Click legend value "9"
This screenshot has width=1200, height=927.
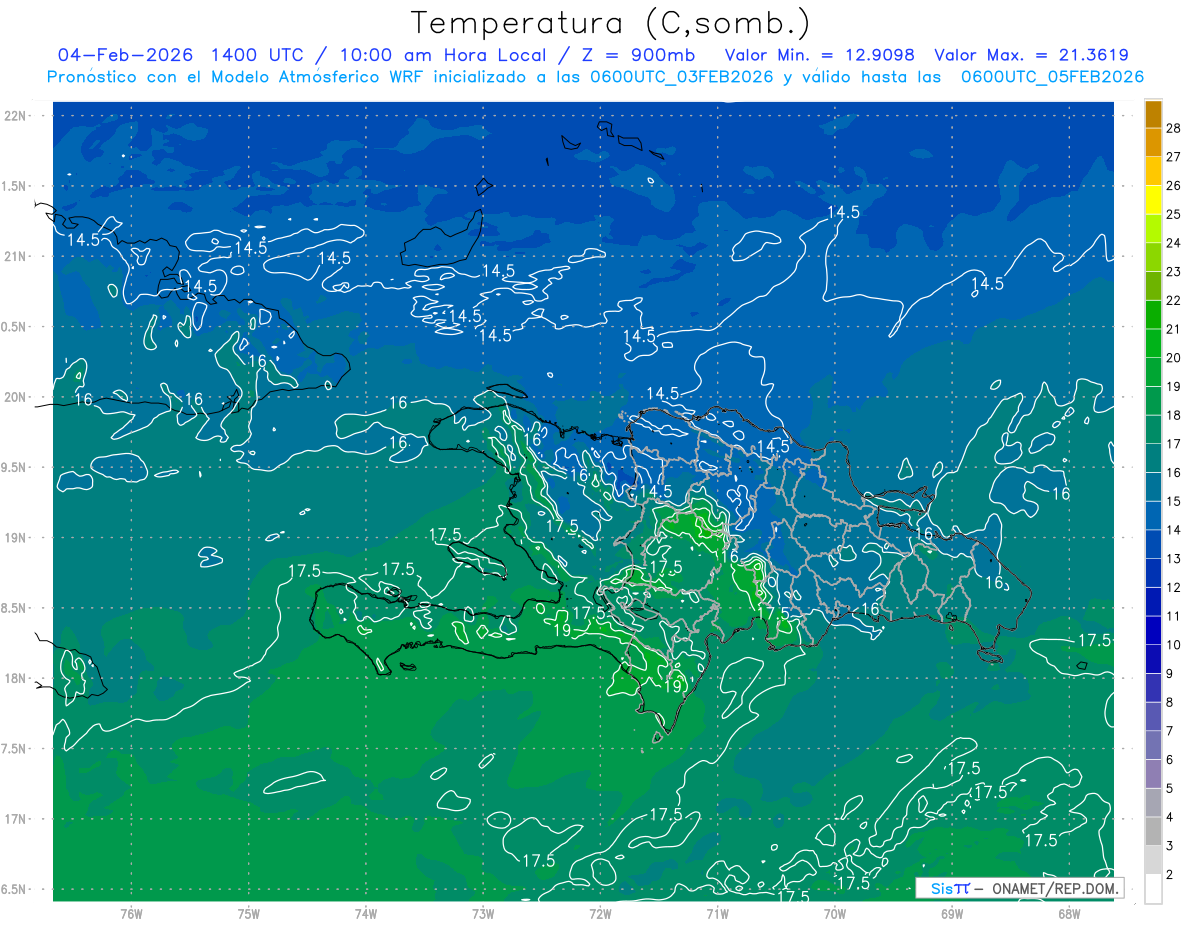[x=1170, y=673]
